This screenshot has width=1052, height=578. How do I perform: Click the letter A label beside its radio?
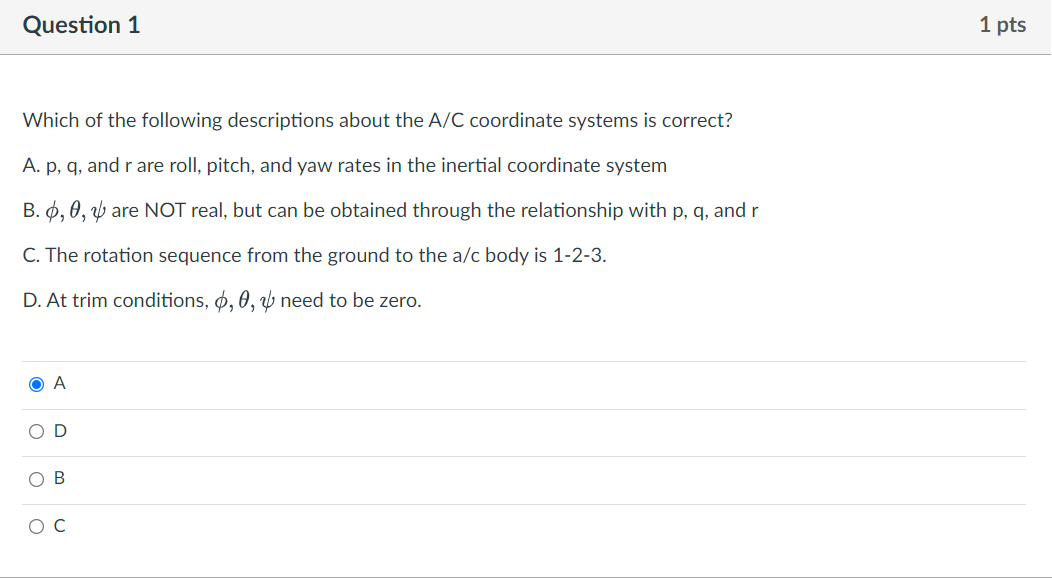(59, 382)
